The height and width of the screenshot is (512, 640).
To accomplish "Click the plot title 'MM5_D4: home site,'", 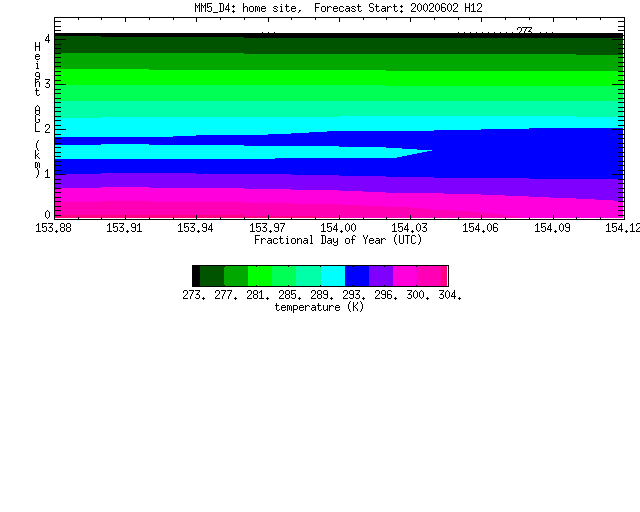I will [x=248, y=8].
